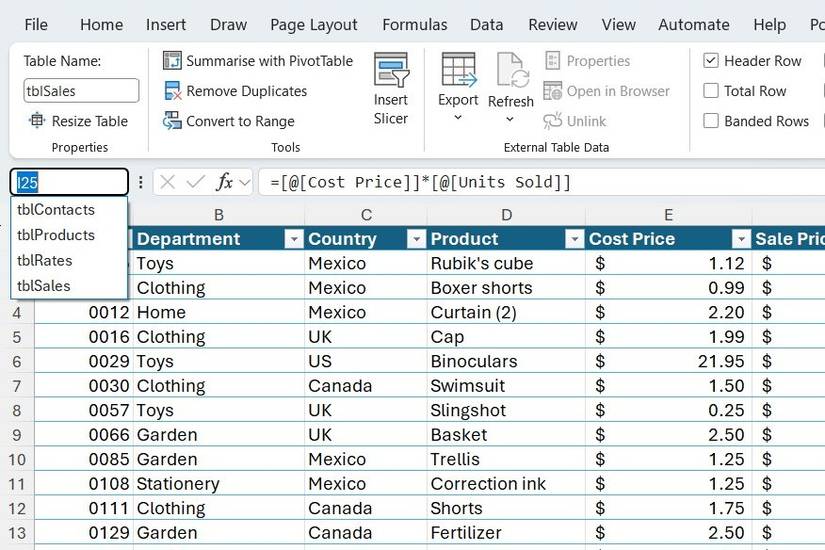Switch to the Data tab

pos(487,25)
